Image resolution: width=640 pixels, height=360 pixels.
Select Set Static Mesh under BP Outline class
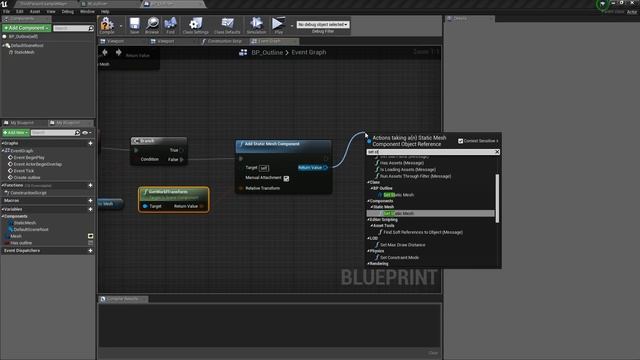coord(398,195)
